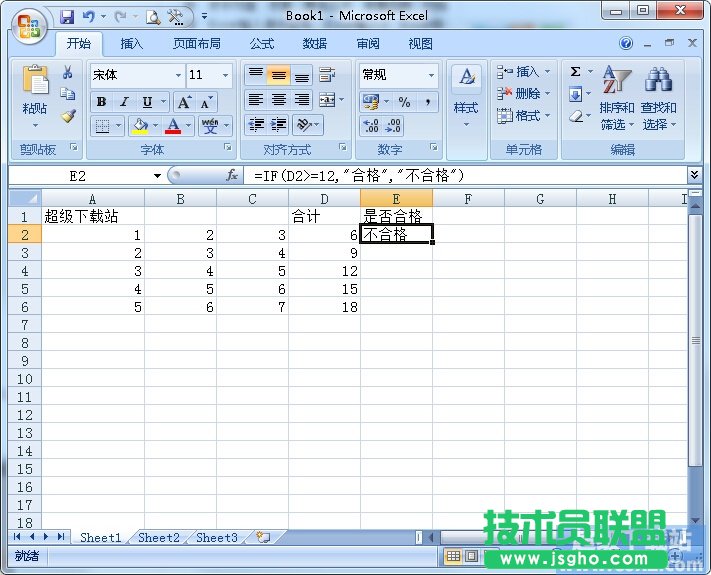Click the AutoSum sigma icon
Screen dimensions: 711x575
576,72
